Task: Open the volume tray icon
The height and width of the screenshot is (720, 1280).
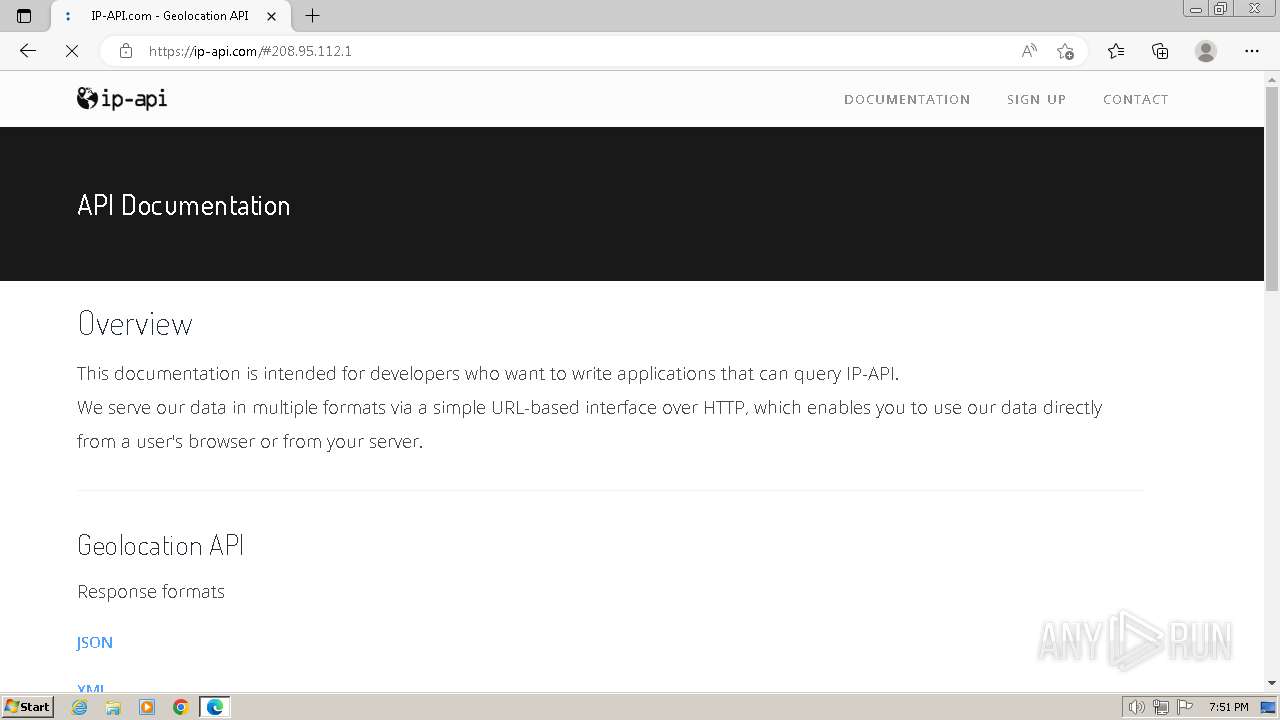Action: pos(1136,707)
